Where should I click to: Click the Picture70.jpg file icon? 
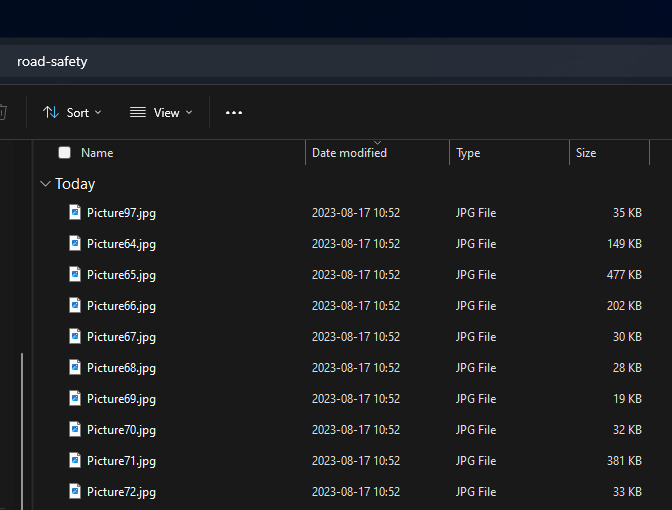coord(75,429)
